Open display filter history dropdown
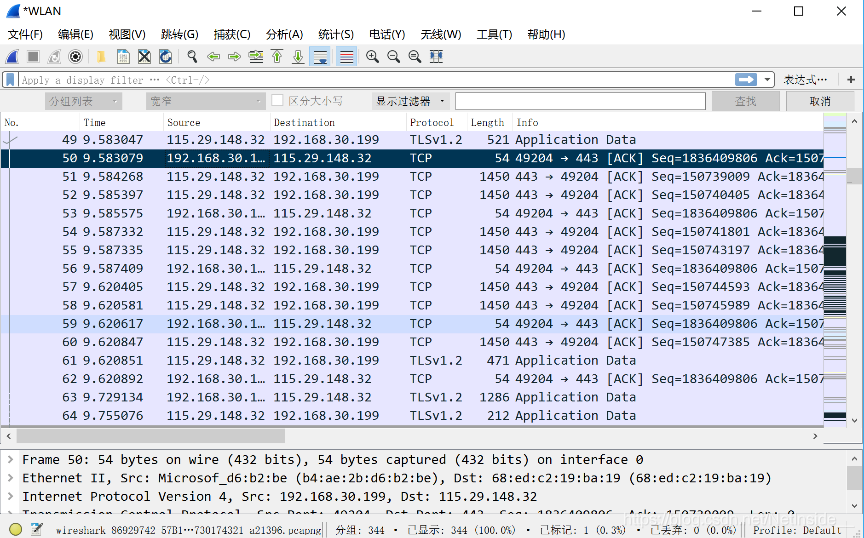 tap(766, 80)
